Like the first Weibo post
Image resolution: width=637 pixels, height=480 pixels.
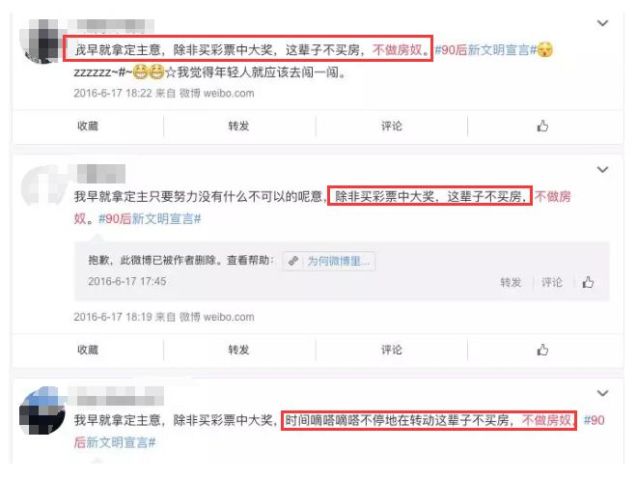coord(542,126)
